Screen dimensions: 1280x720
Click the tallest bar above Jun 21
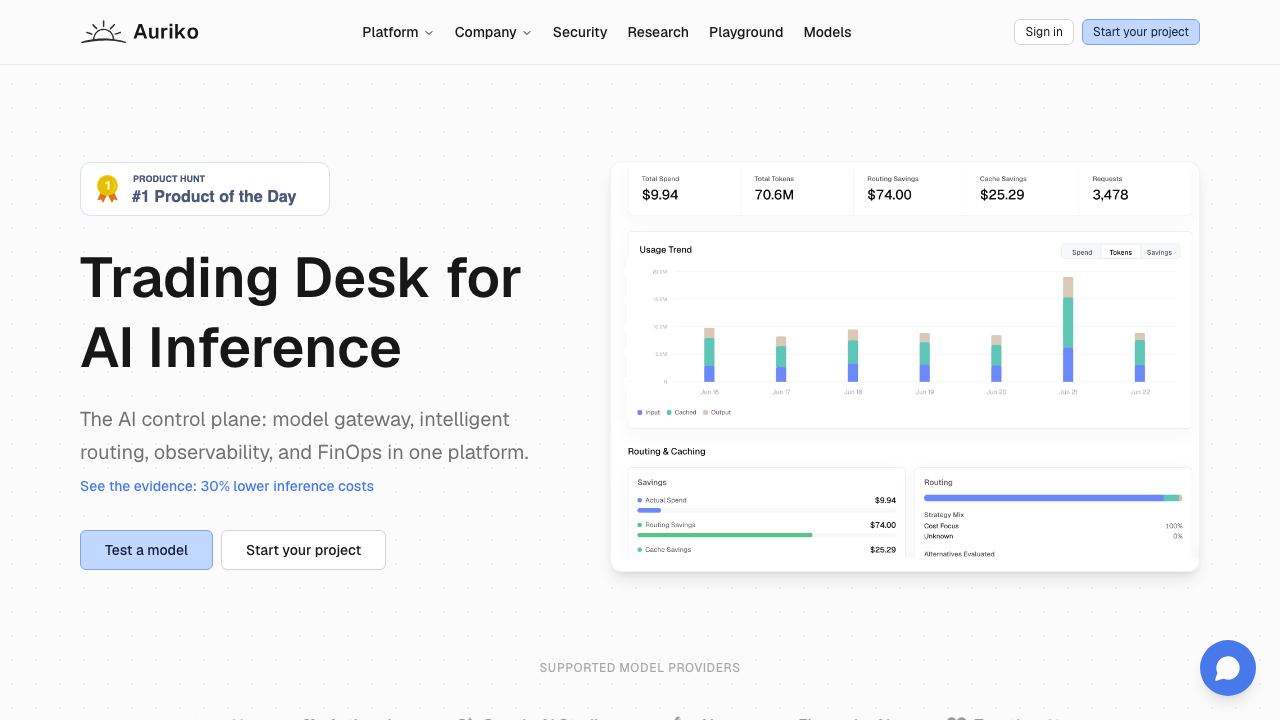point(1068,329)
